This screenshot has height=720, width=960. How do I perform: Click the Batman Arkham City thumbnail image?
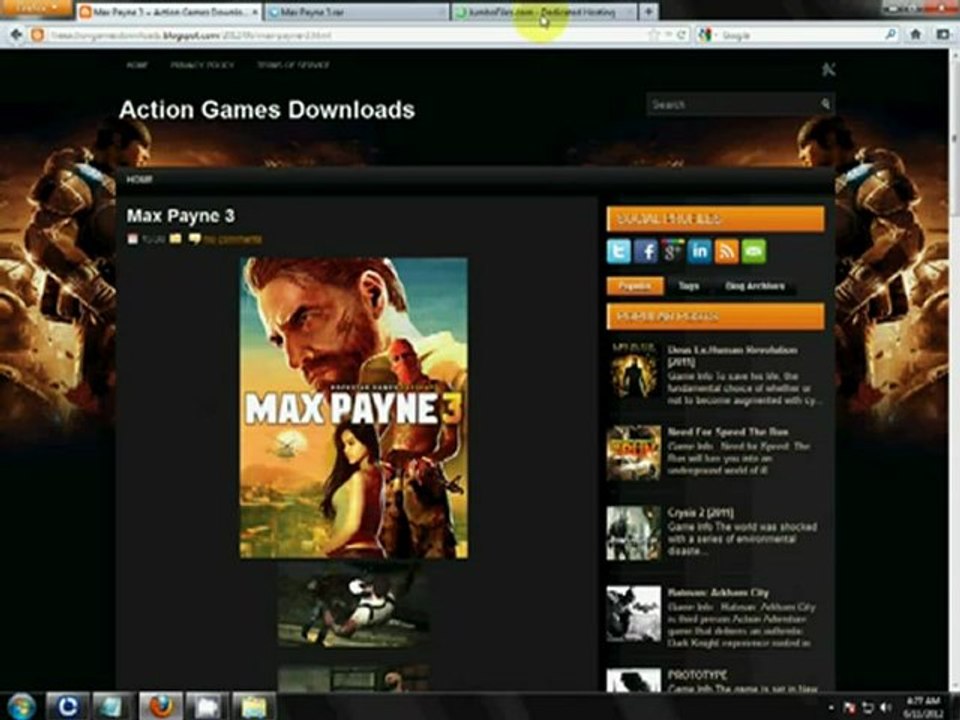634,613
